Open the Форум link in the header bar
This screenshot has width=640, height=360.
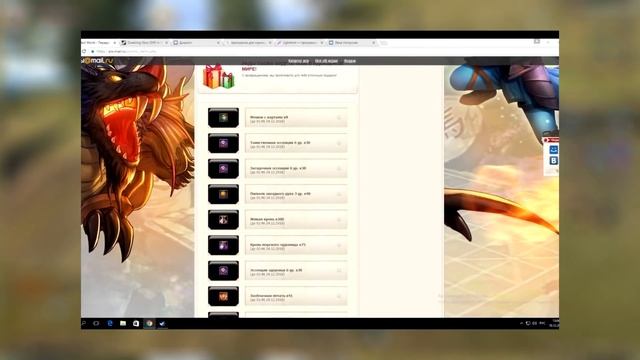[x=350, y=61]
